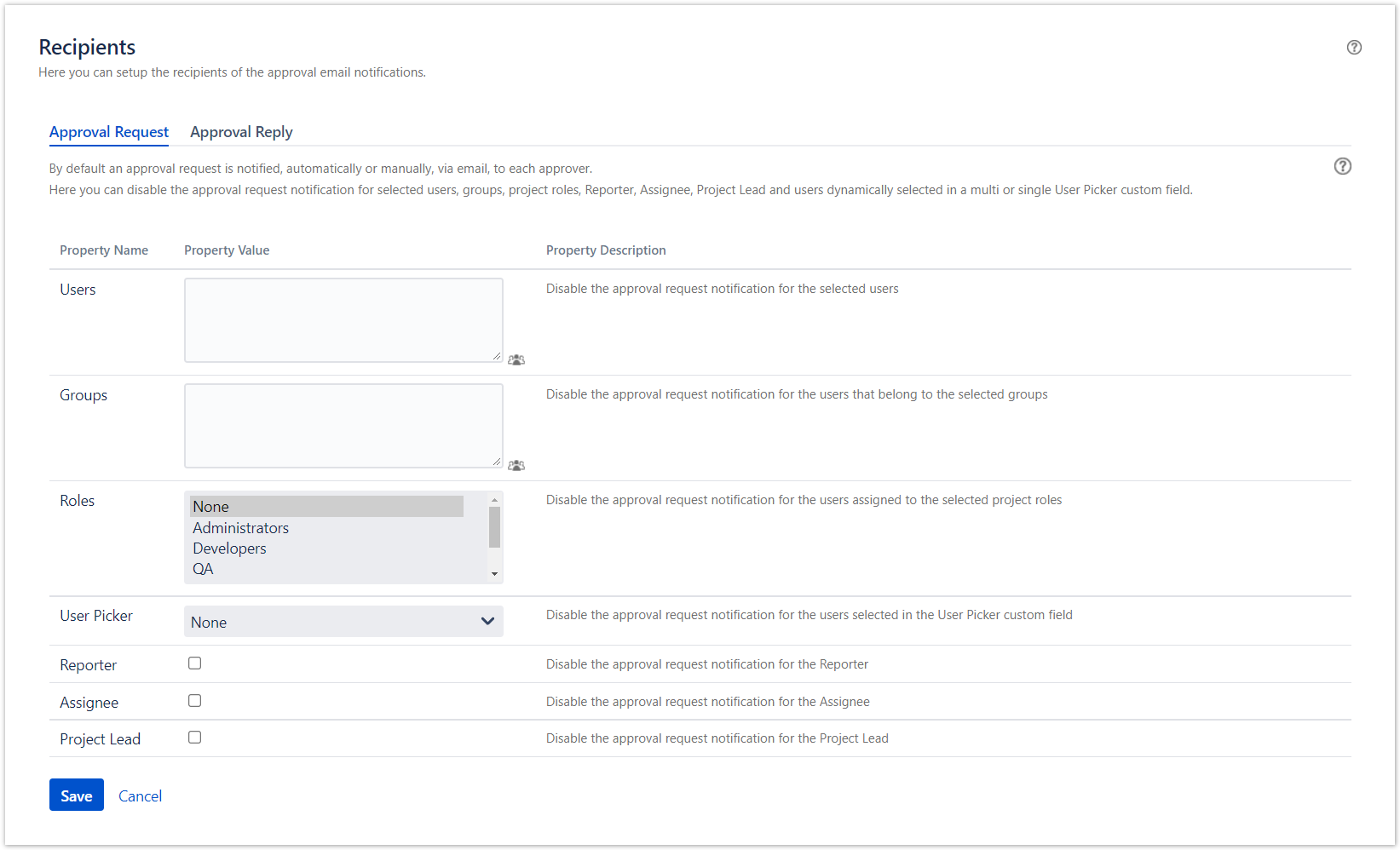
Task: Open the group picker icon beside Groups field
Action: coord(516,465)
